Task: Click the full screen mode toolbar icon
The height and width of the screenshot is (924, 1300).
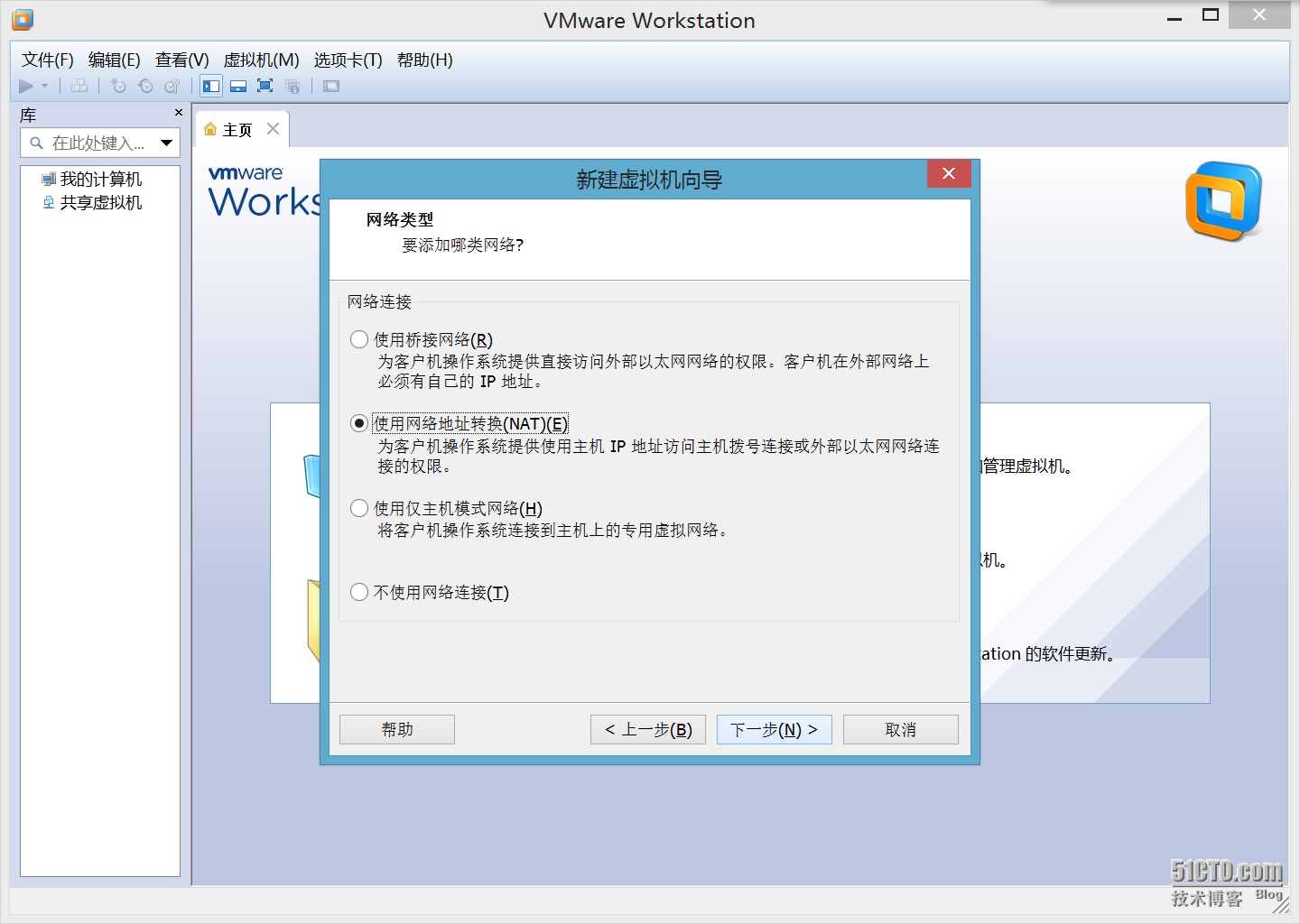Action: [x=265, y=86]
